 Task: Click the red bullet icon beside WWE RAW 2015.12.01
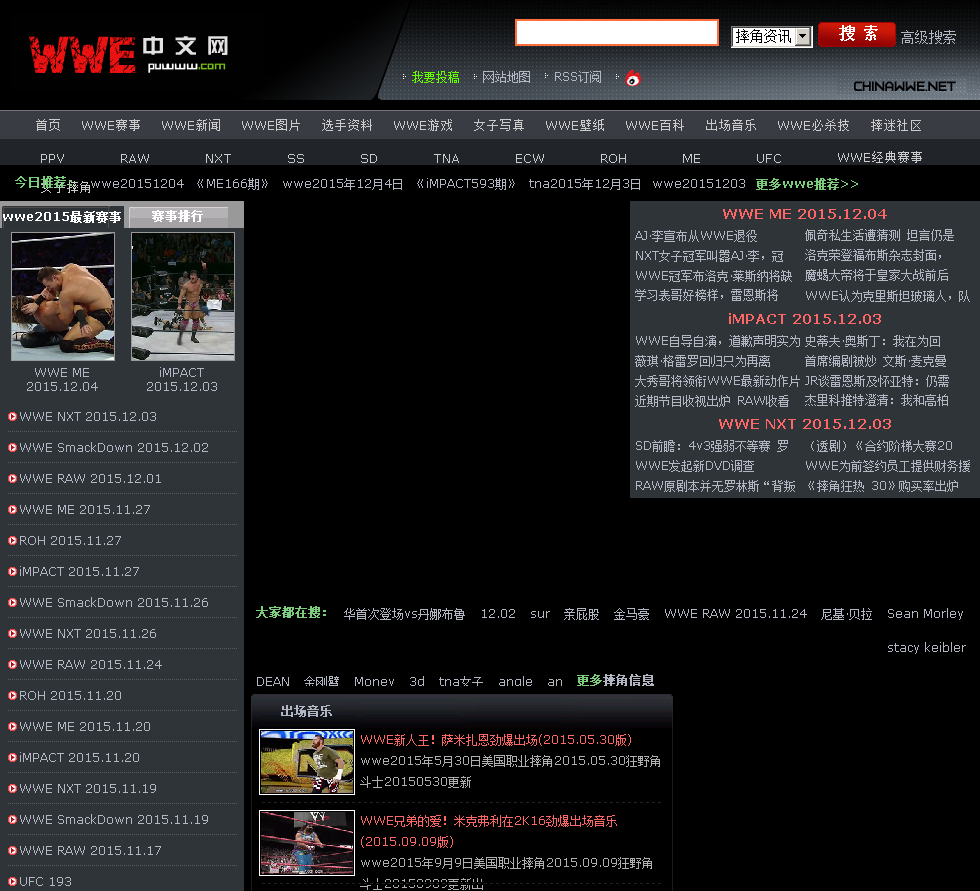[x=12, y=479]
